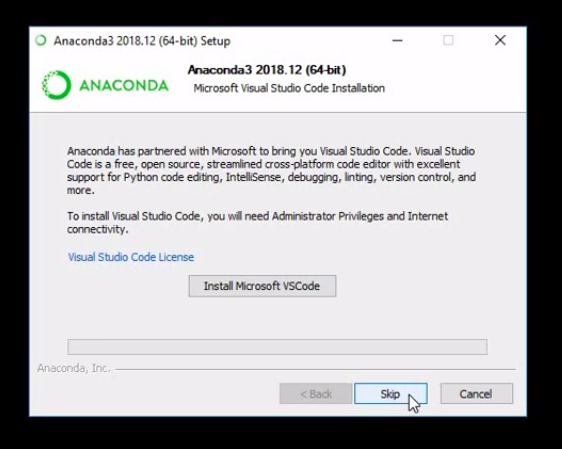Screen dimensions: 562x449
Task: Click Install Microsoft VSCode button
Action: coord(262,286)
